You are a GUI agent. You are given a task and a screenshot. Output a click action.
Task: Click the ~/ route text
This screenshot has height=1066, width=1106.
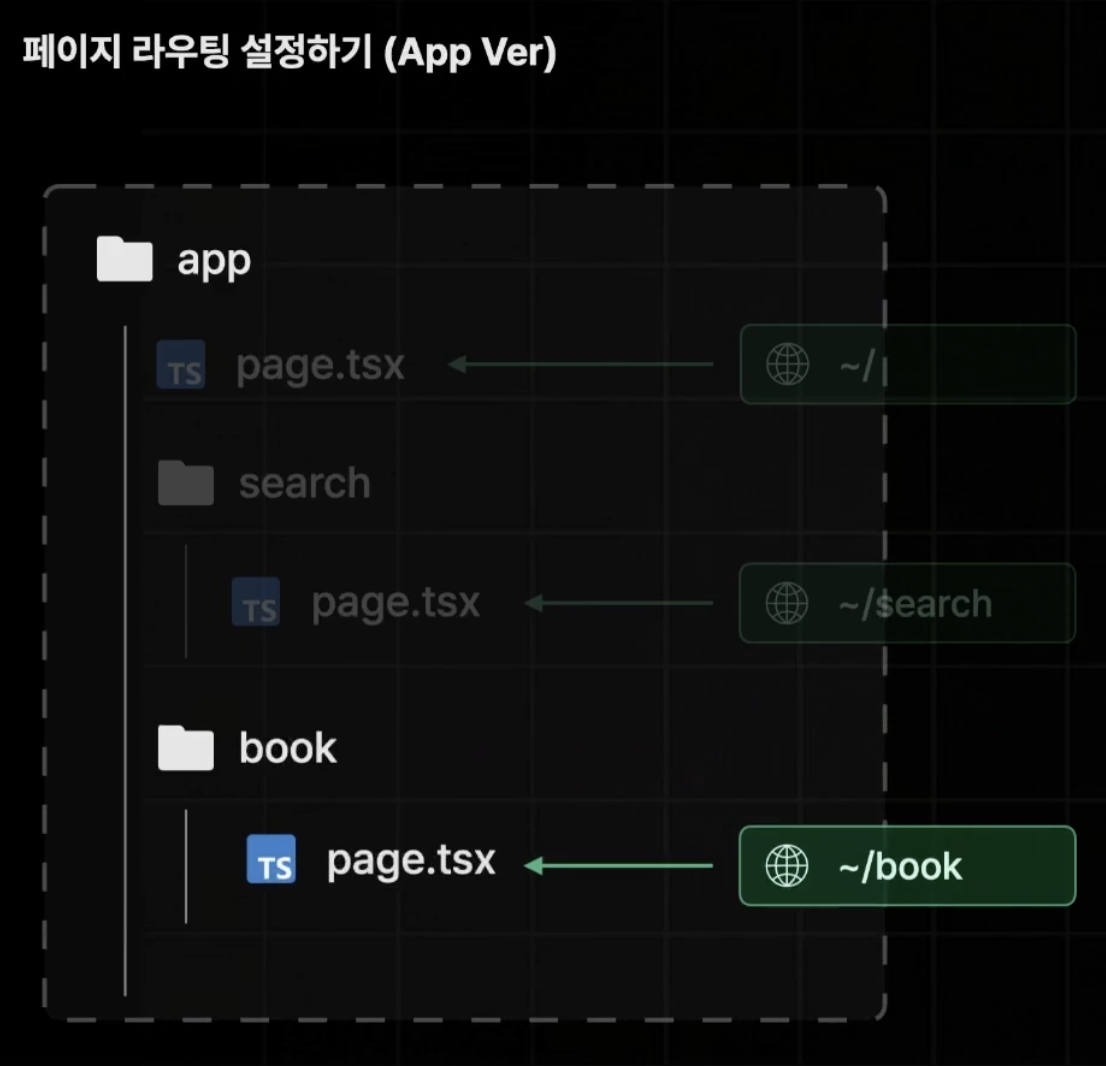pos(857,365)
